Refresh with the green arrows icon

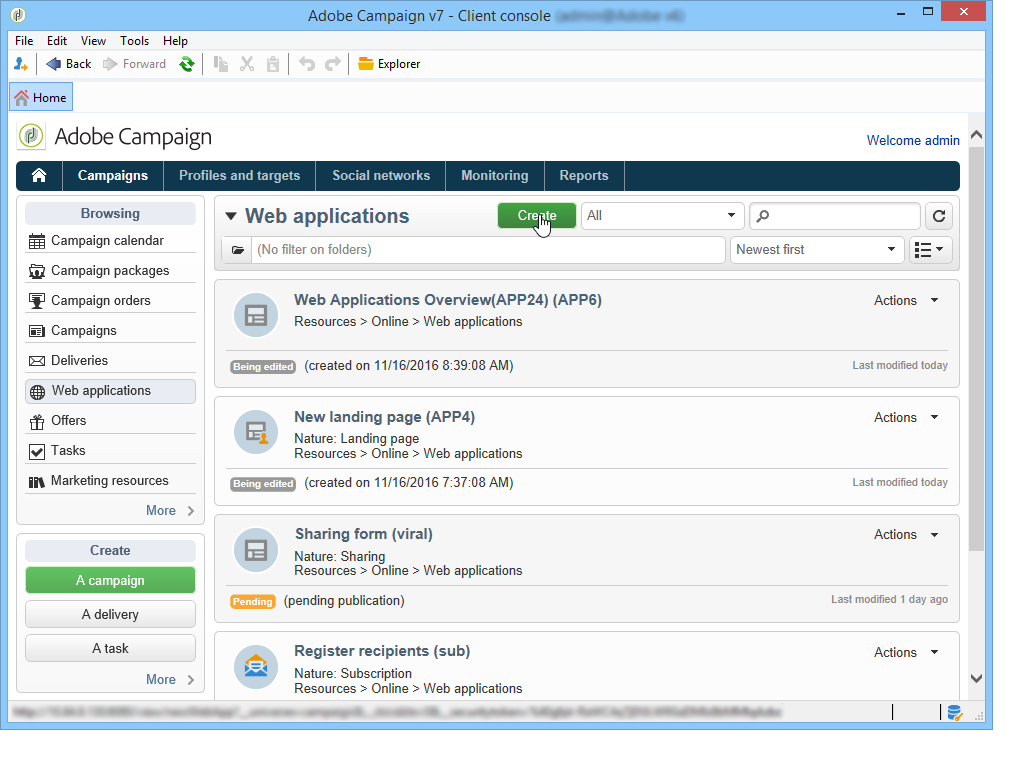(187, 64)
